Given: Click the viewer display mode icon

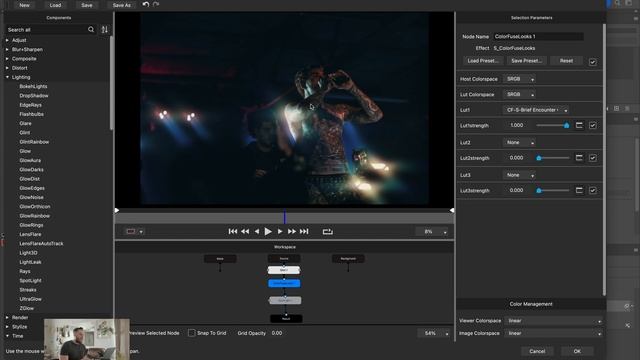Looking at the screenshot, I should [131, 231].
